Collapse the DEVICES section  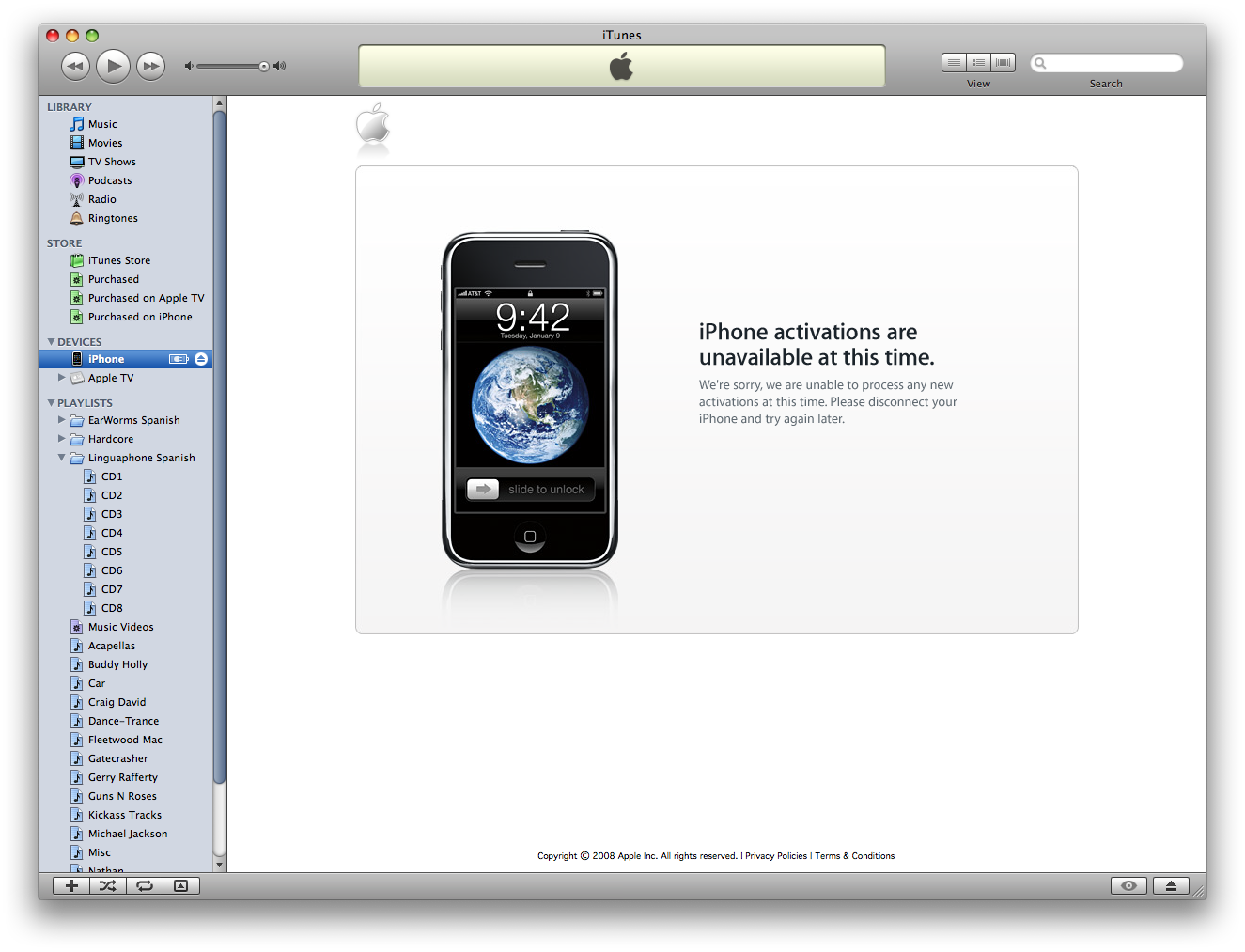(x=51, y=342)
